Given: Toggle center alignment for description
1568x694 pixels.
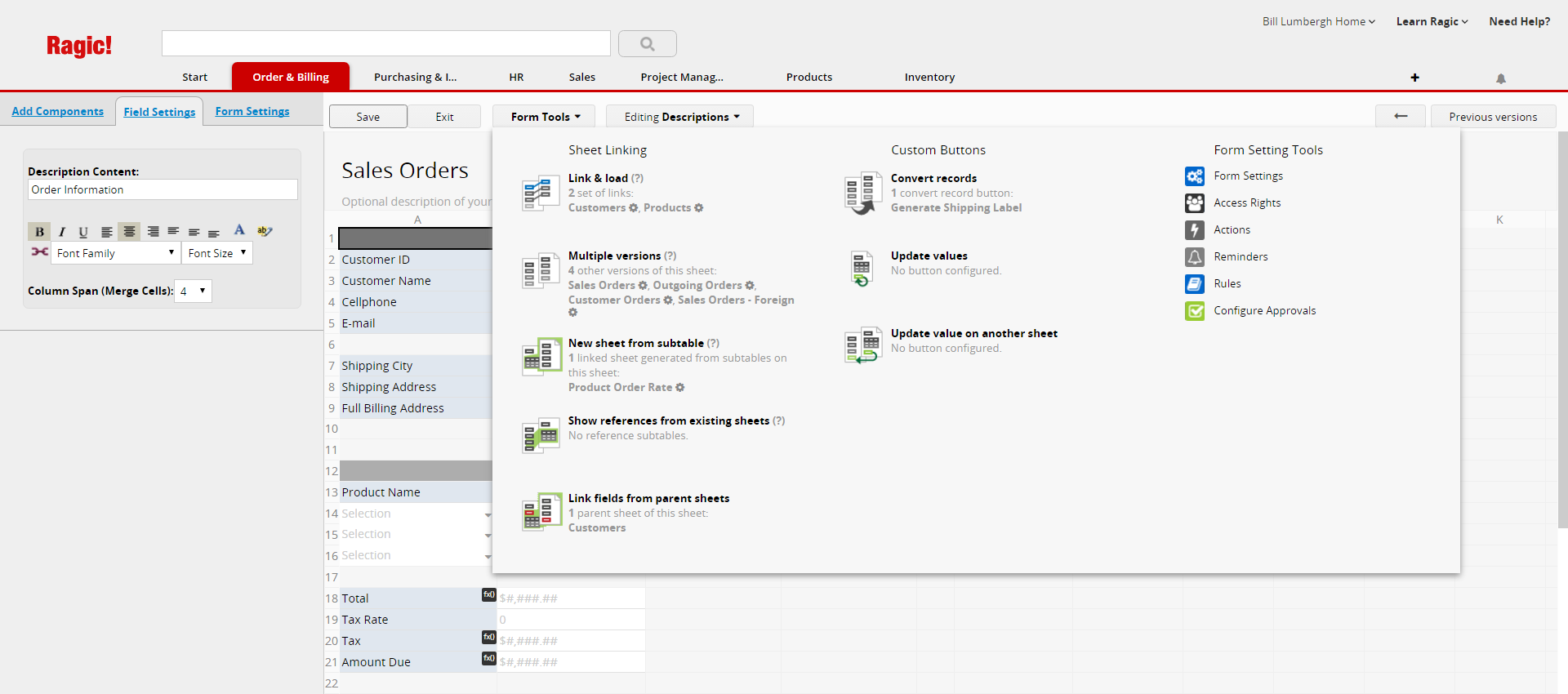Looking at the screenshot, I should pyautogui.click(x=129, y=232).
